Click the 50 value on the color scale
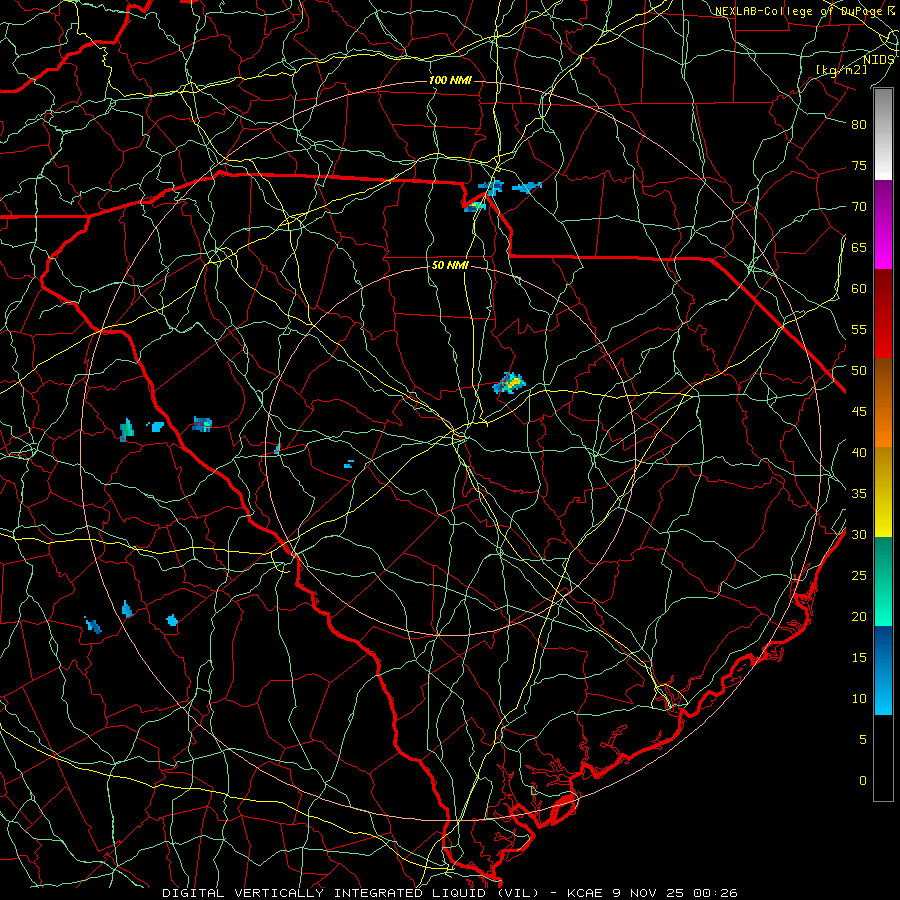 tap(859, 371)
